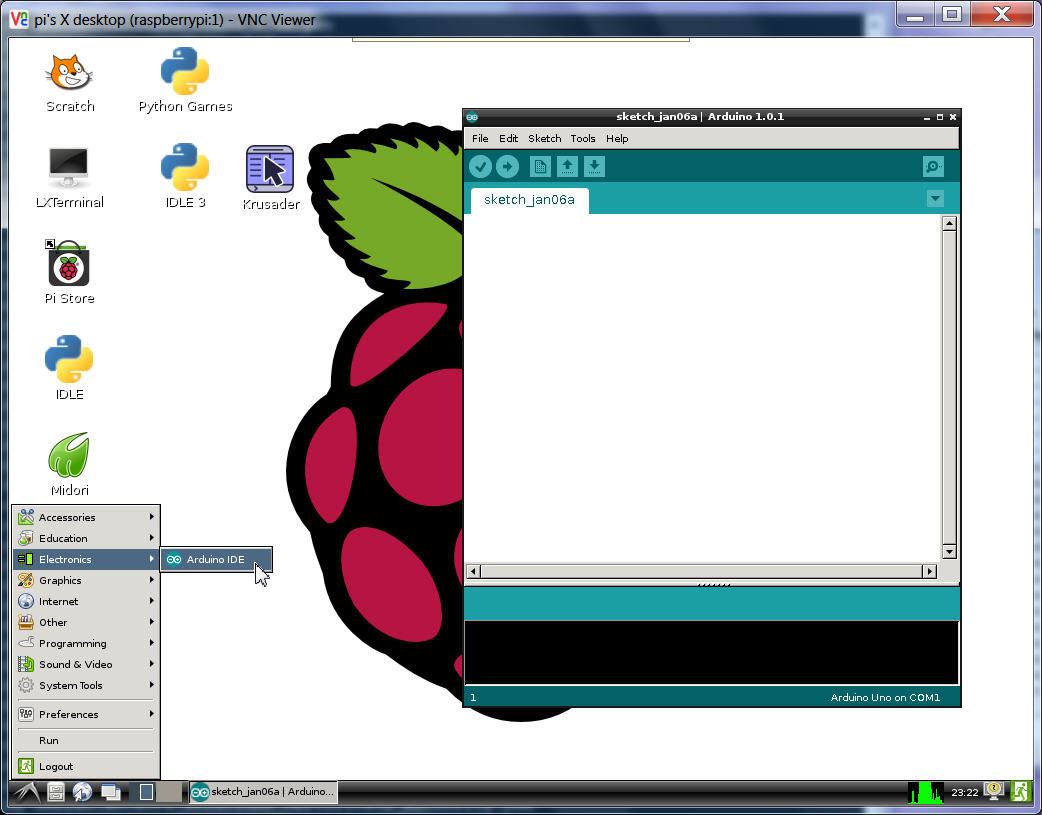
Task: Open the Scratch desktop icon
Action: tap(70, 82)
